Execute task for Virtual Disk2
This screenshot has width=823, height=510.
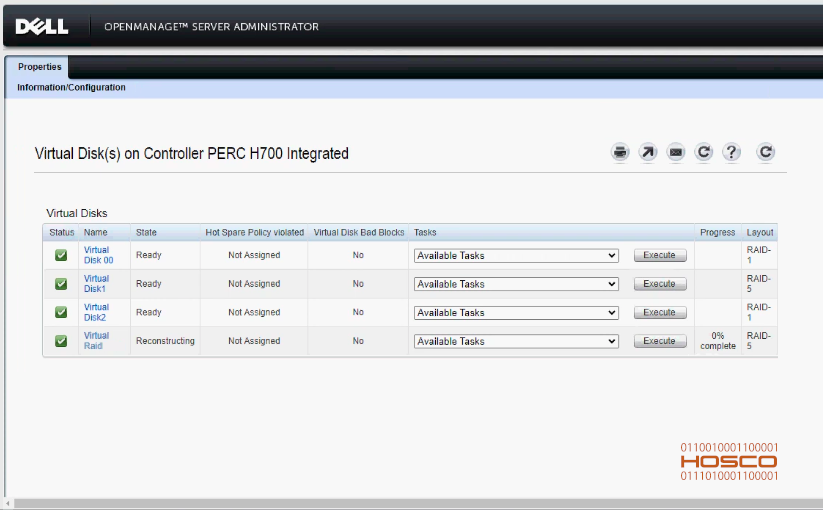click(x=660, y=312)
